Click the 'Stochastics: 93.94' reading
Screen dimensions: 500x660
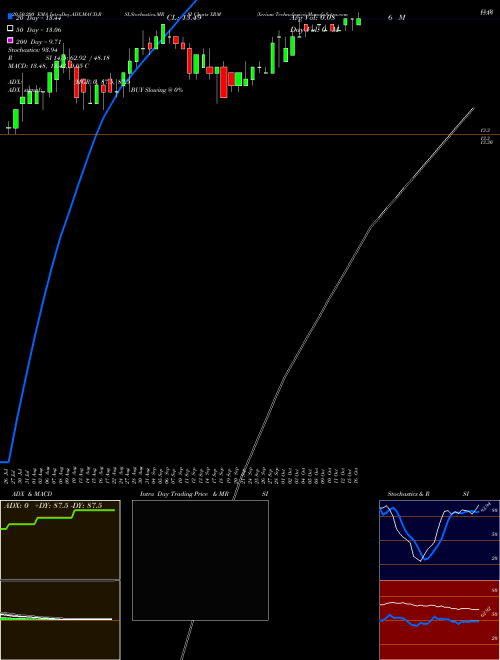pyautogui.click(x=32, y=50)
